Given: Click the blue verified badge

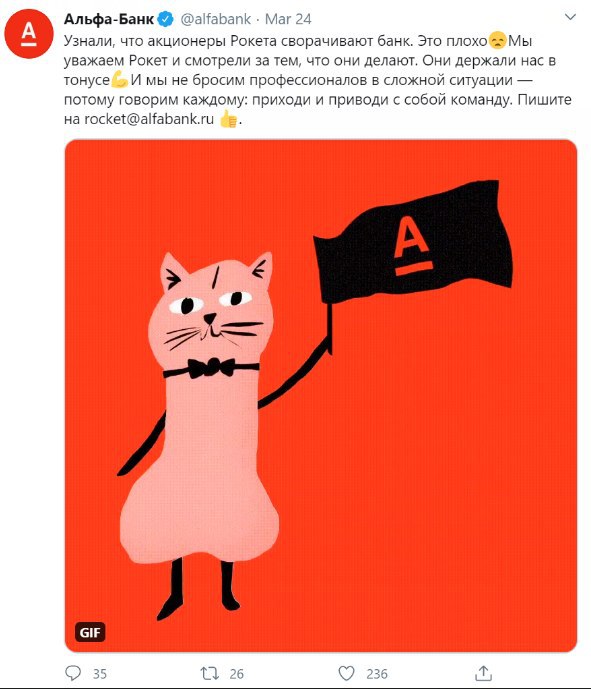Looking at the screenshot, I should pyautogui.click(x=166, y=19).
